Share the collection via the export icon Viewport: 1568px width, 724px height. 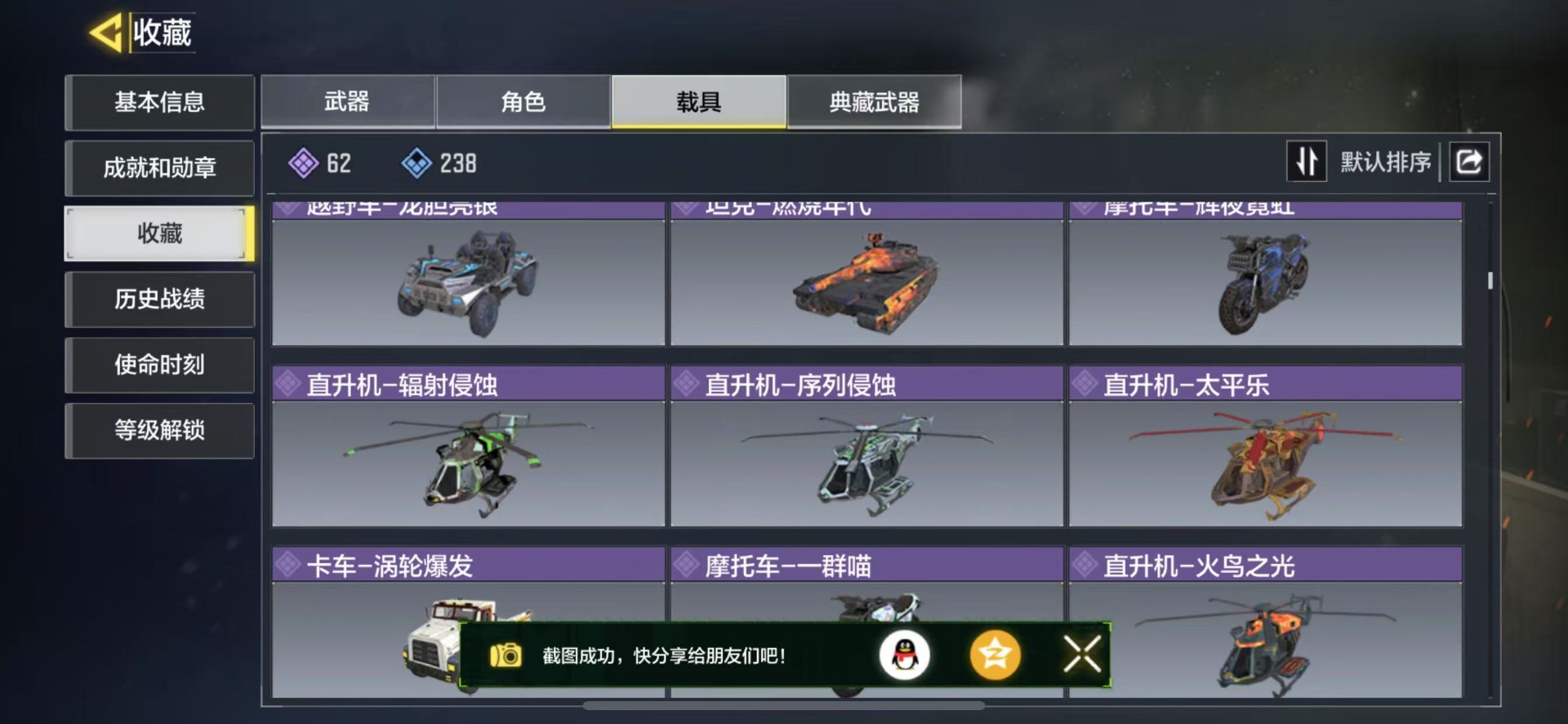(x=1468, y=162)
